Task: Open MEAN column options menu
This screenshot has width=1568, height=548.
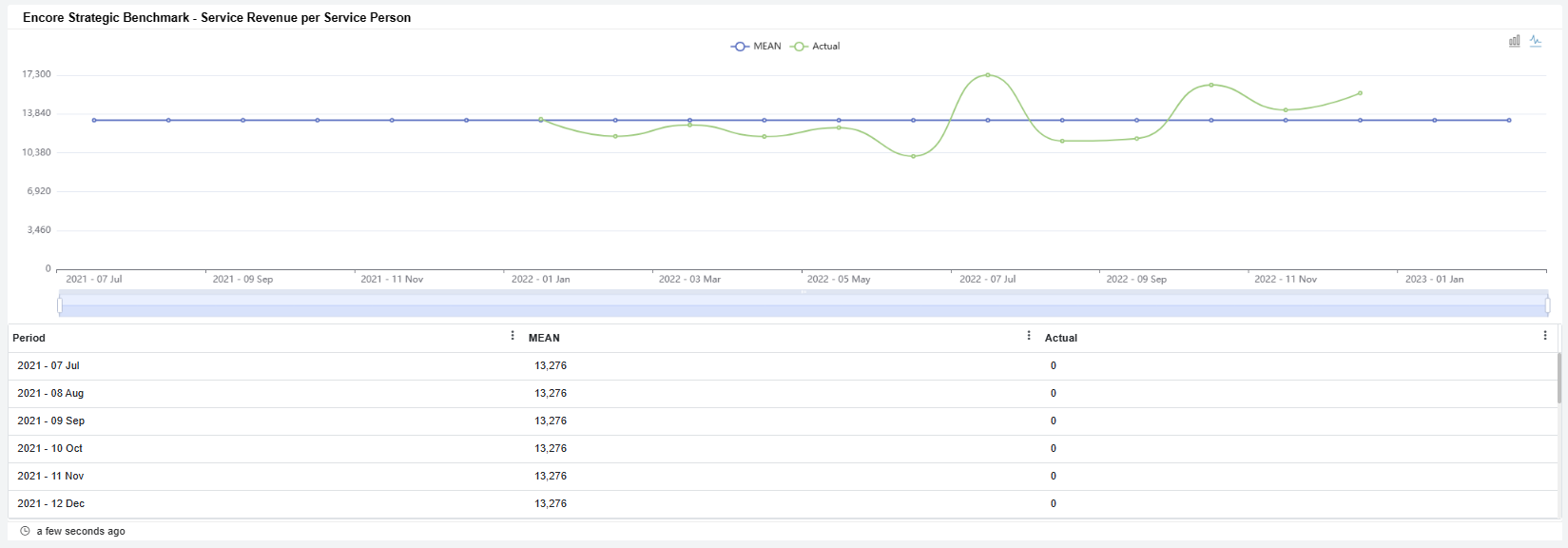Action: [1029, 336]
